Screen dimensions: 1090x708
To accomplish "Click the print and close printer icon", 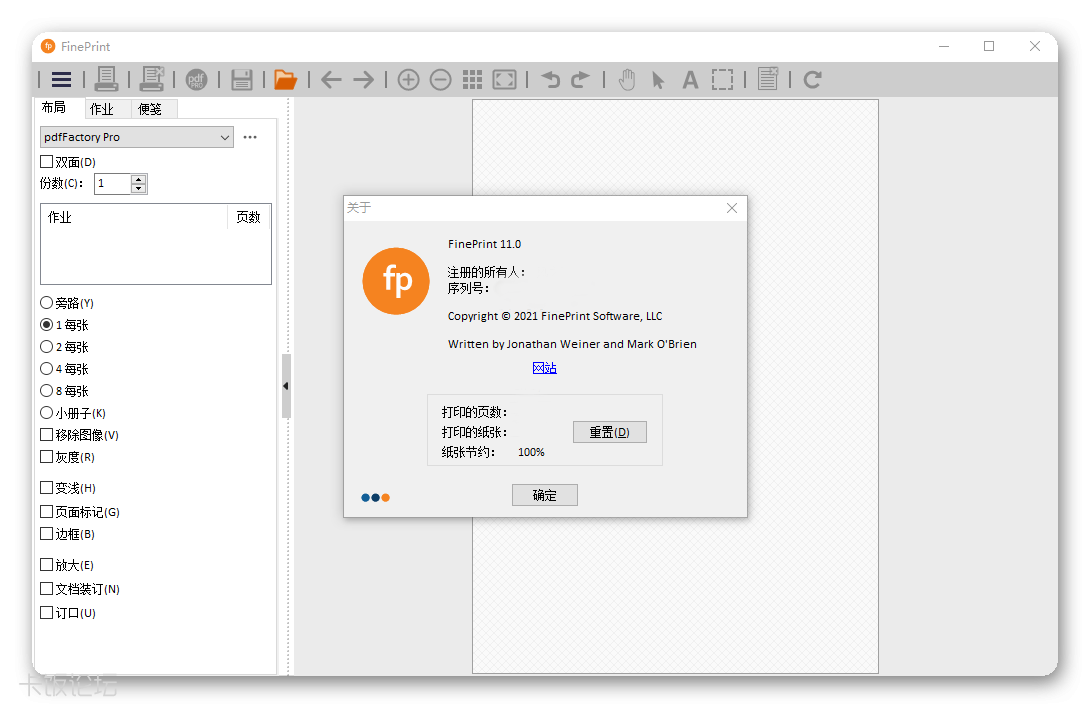I will coord(152,79).
